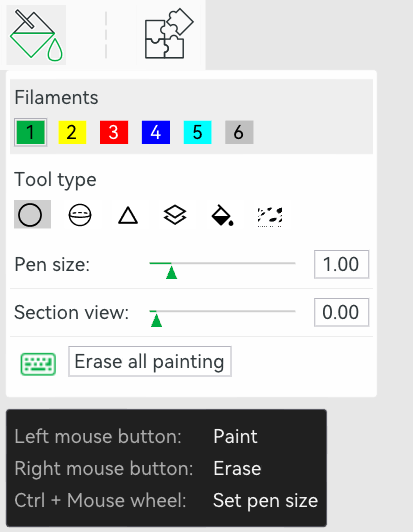Focus the Section view value field
The image size is (413, 532).
[341, 312]
